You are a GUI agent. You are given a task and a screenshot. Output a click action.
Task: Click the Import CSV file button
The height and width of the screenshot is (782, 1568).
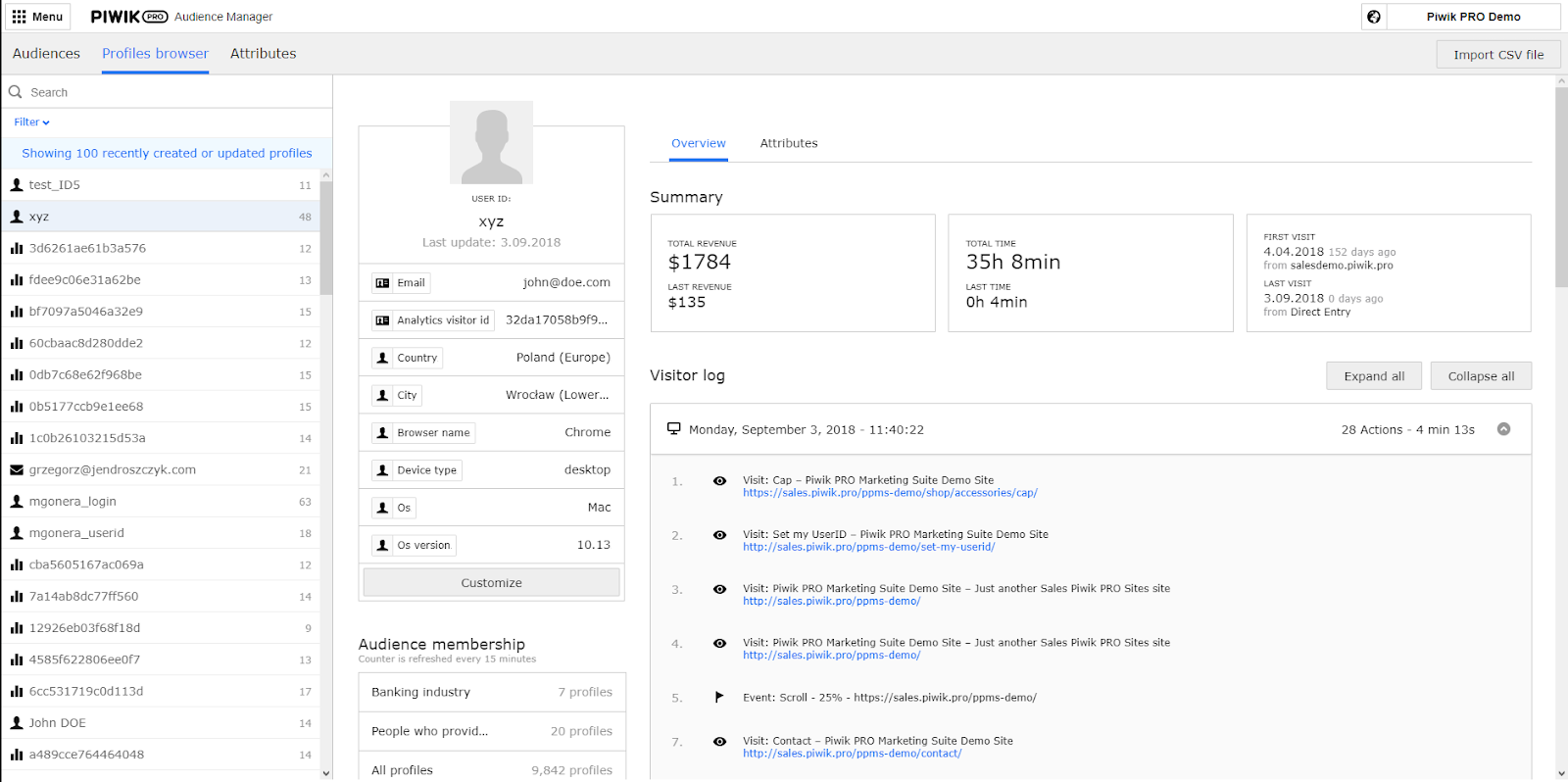(1498, 55)
